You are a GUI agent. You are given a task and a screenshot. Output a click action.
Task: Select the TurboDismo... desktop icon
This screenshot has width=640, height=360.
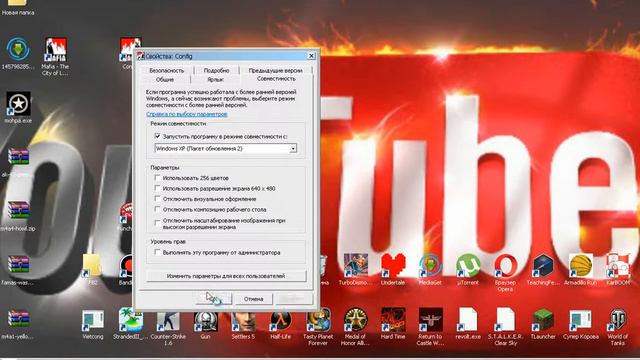pos(355,265)
